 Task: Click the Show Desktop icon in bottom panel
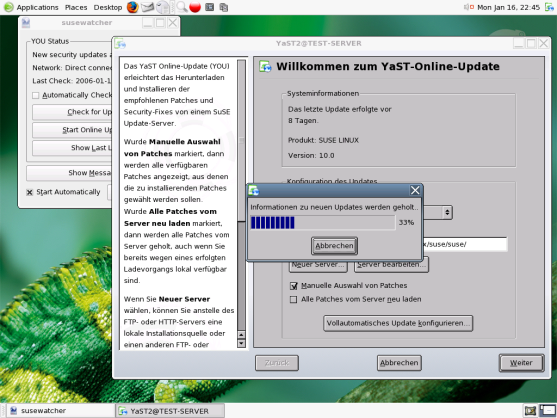(x=530, y=411)
